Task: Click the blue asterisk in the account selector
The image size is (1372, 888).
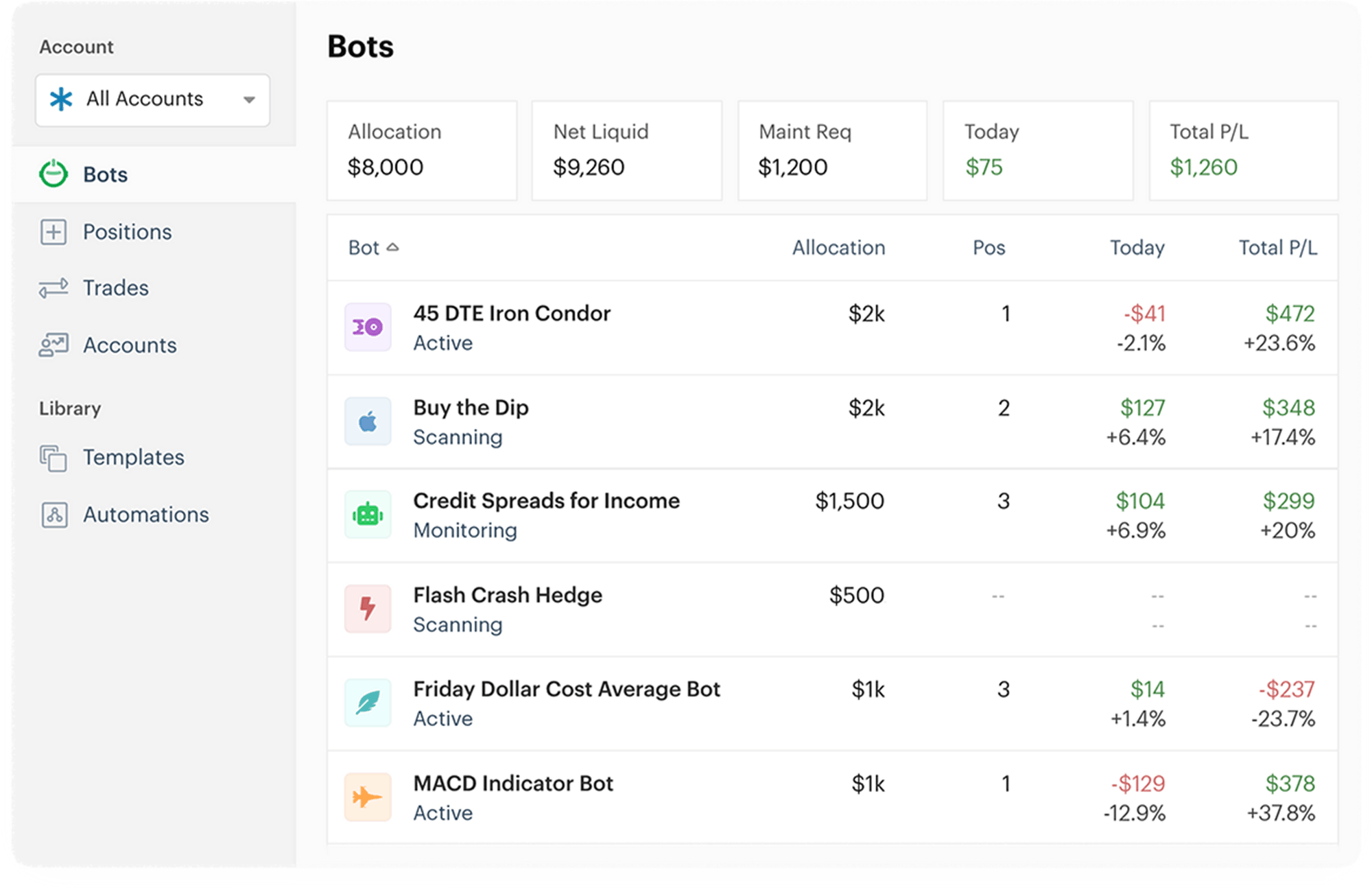Action: 62,100
